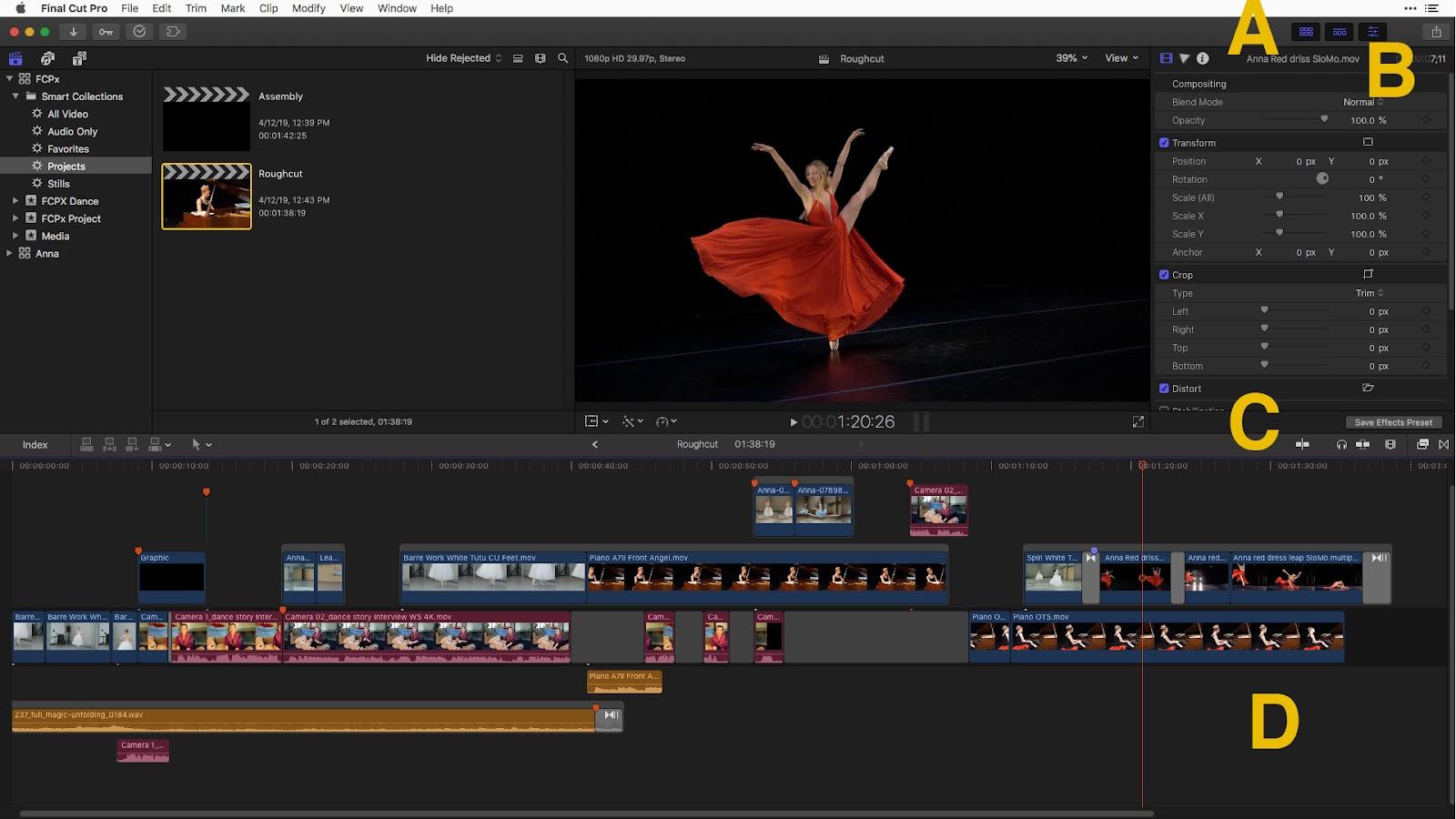Adjust the Opacity slider

click(x=1295, y=120)
